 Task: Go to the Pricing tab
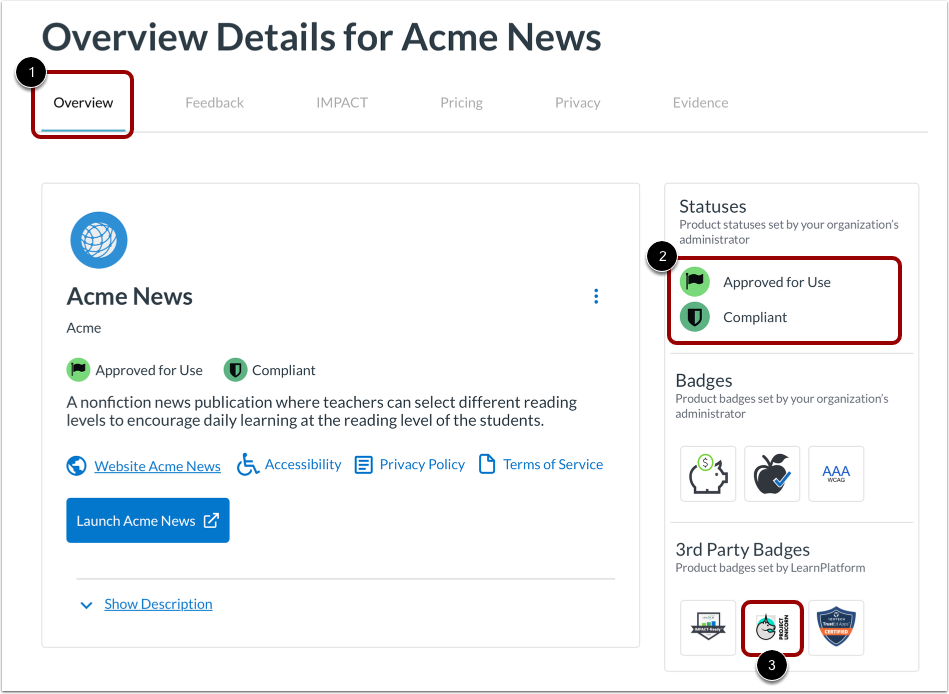pos(461,103)
